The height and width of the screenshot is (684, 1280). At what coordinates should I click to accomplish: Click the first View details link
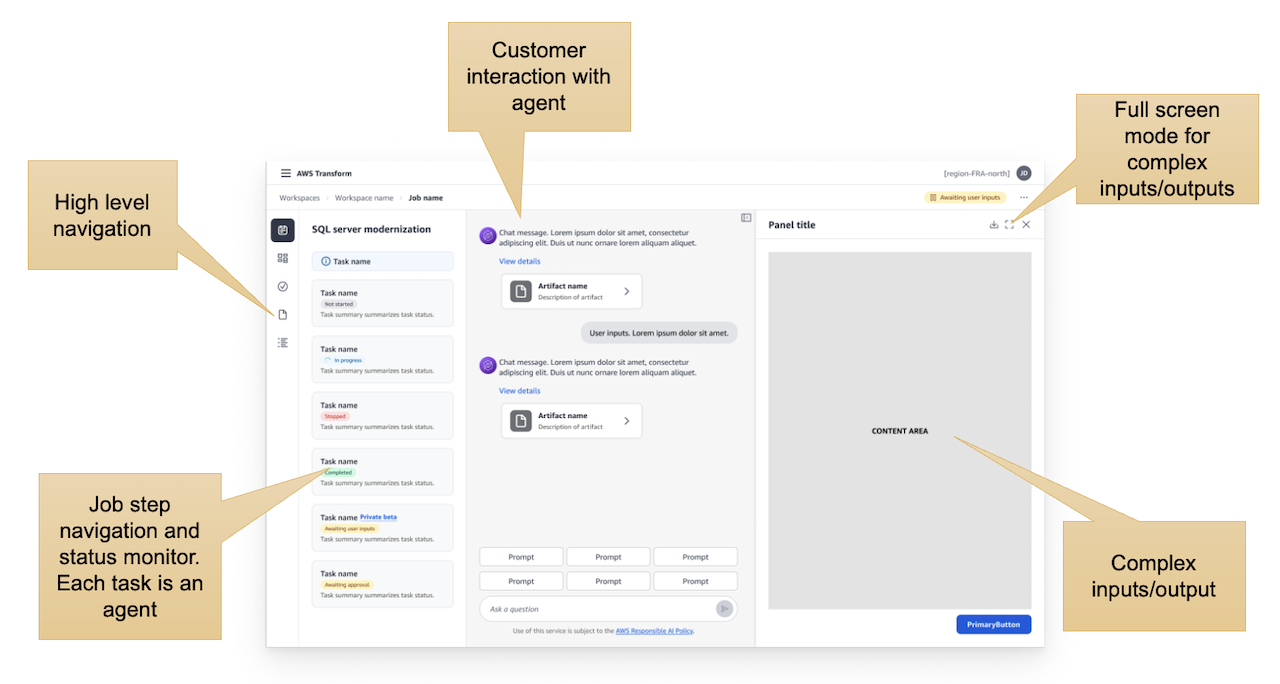pyautogui.click(x=520, y=261)
